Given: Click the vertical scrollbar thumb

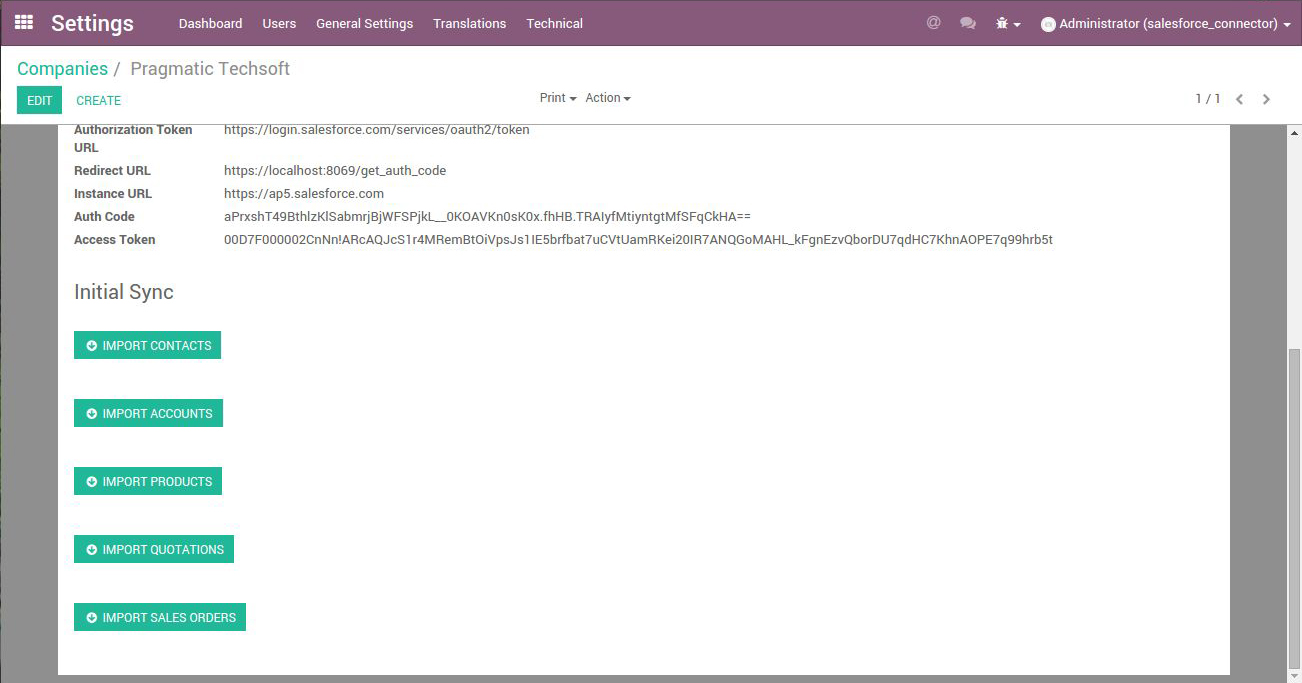Looking at the screenshot, I should coord(1295,510).
